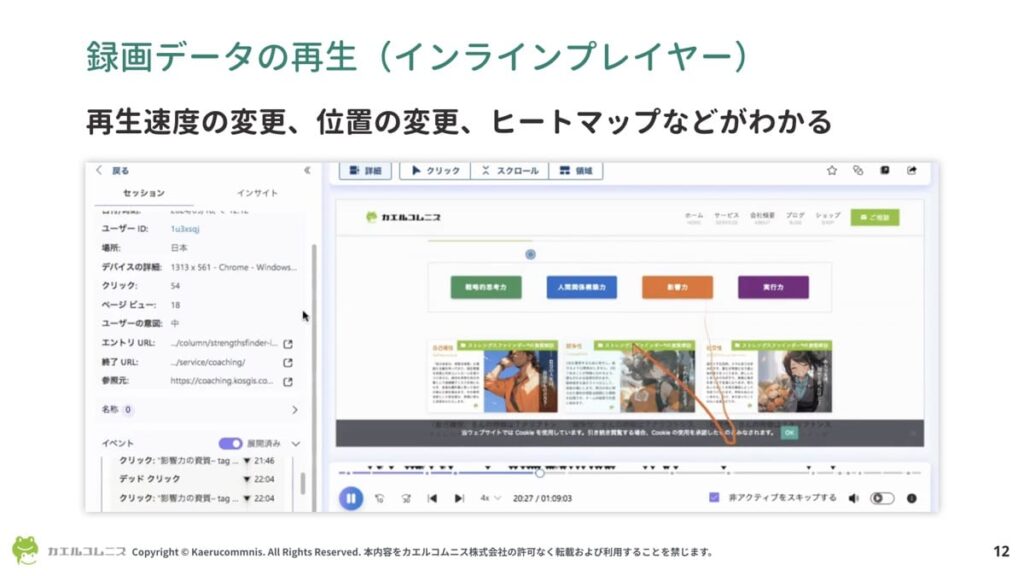Mute the recording with speaker icon
Screen dimensions: 1024x576
(854, 498)
